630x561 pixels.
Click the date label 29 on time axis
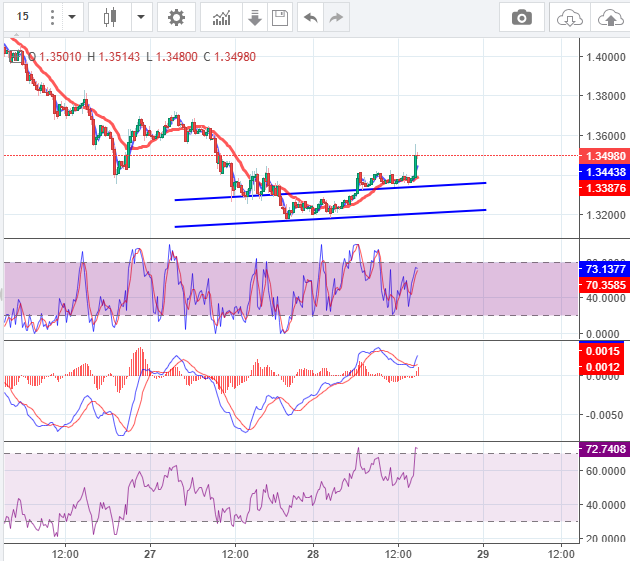(x=483, y=554)
